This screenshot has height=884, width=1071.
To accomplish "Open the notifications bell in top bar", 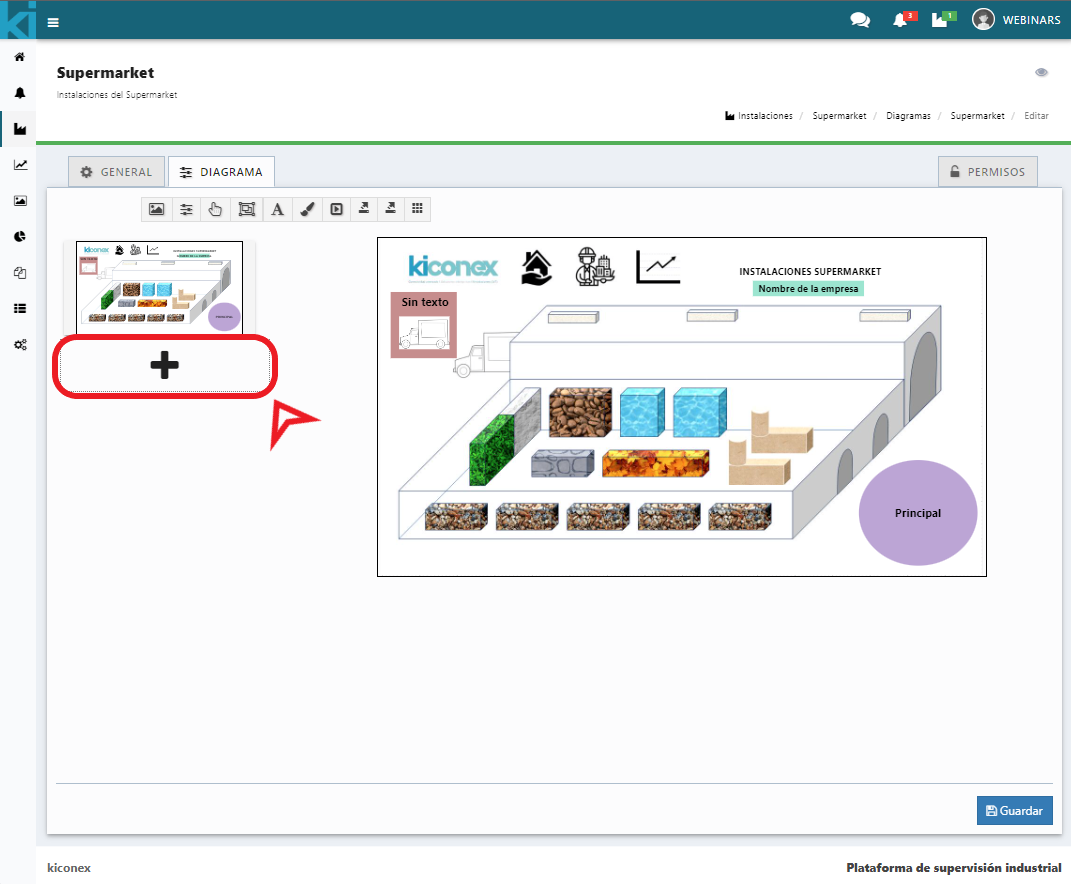I will pyautogui.click(x=900, y=21).
